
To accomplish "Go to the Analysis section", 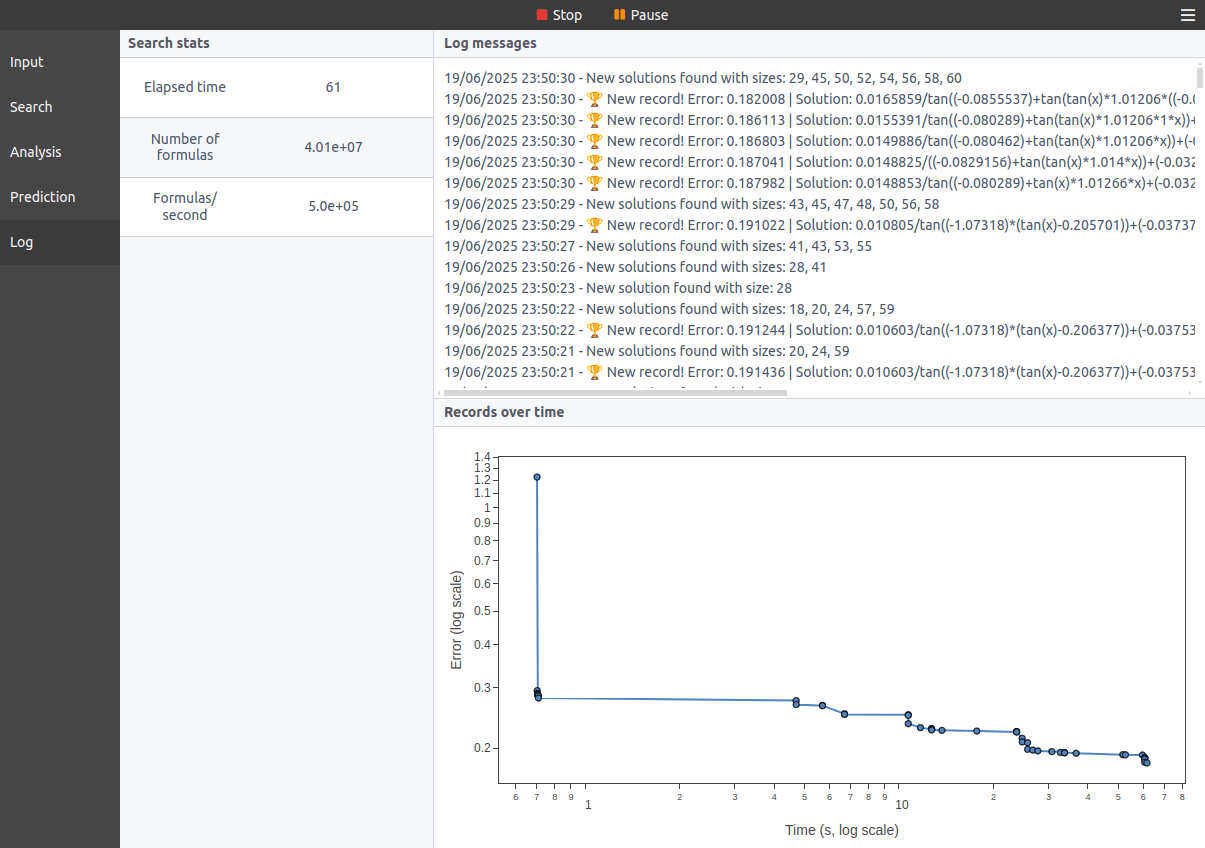I will coord(36,152).
